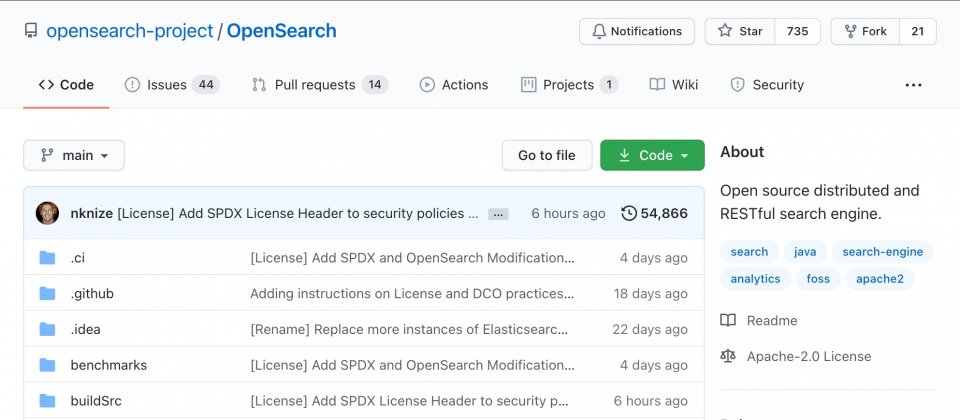Select the 'analytics' topic tag
Viewport: 960px width, 420px height.
(756, 279)
